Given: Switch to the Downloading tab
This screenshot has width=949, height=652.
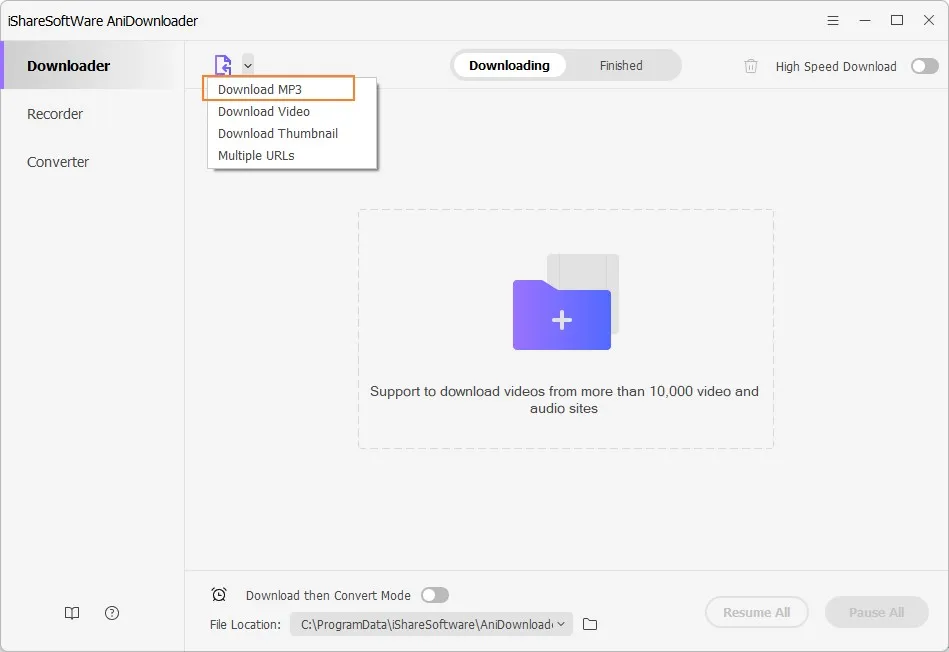Looking at the screenshot, I should 509,65.
